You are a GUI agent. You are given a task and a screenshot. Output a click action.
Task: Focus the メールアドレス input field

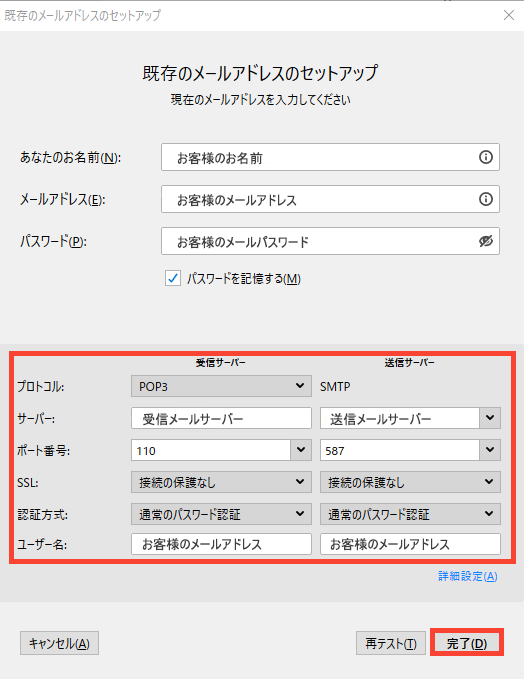pyautogui.click(x=330, y=199)
